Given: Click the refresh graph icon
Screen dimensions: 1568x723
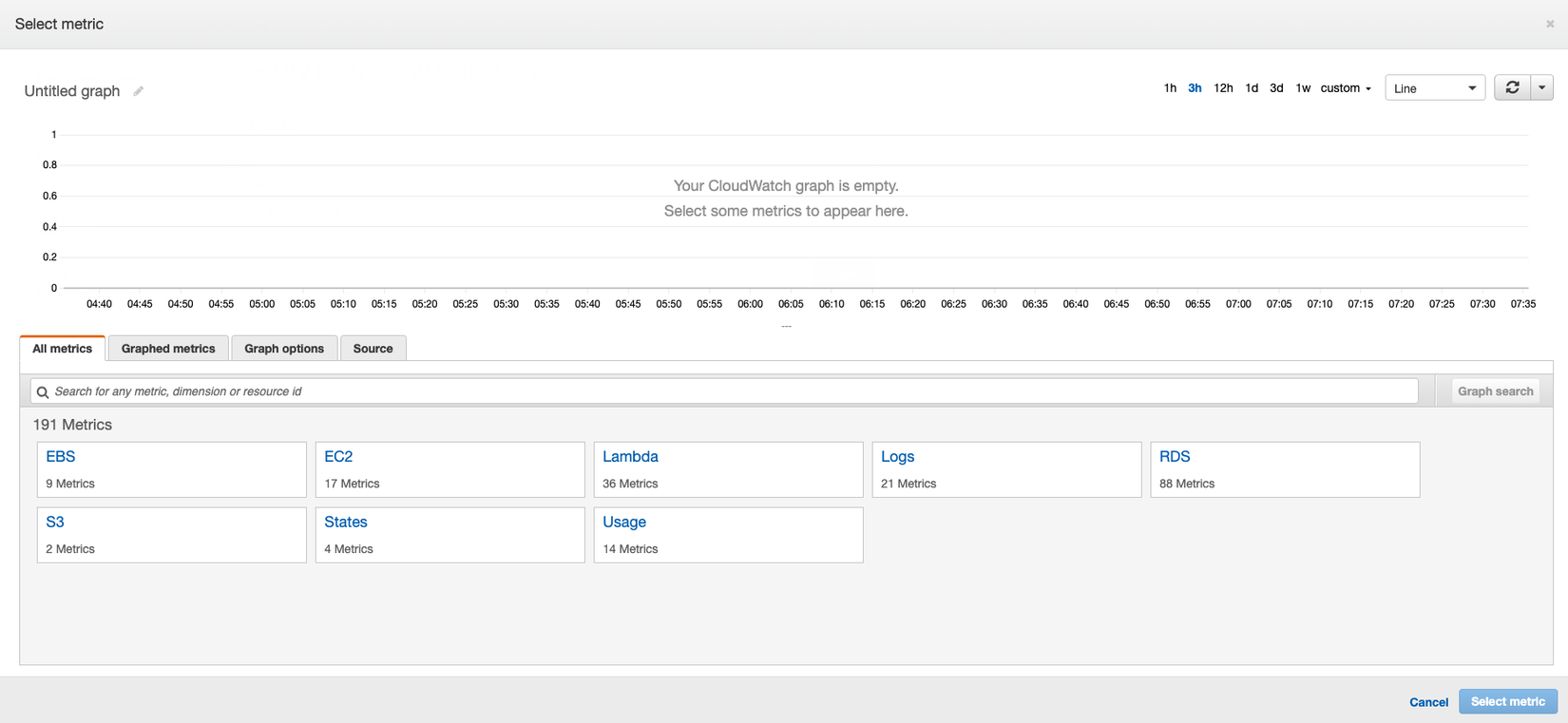Looking at the screenshot, I should 1512,87.
